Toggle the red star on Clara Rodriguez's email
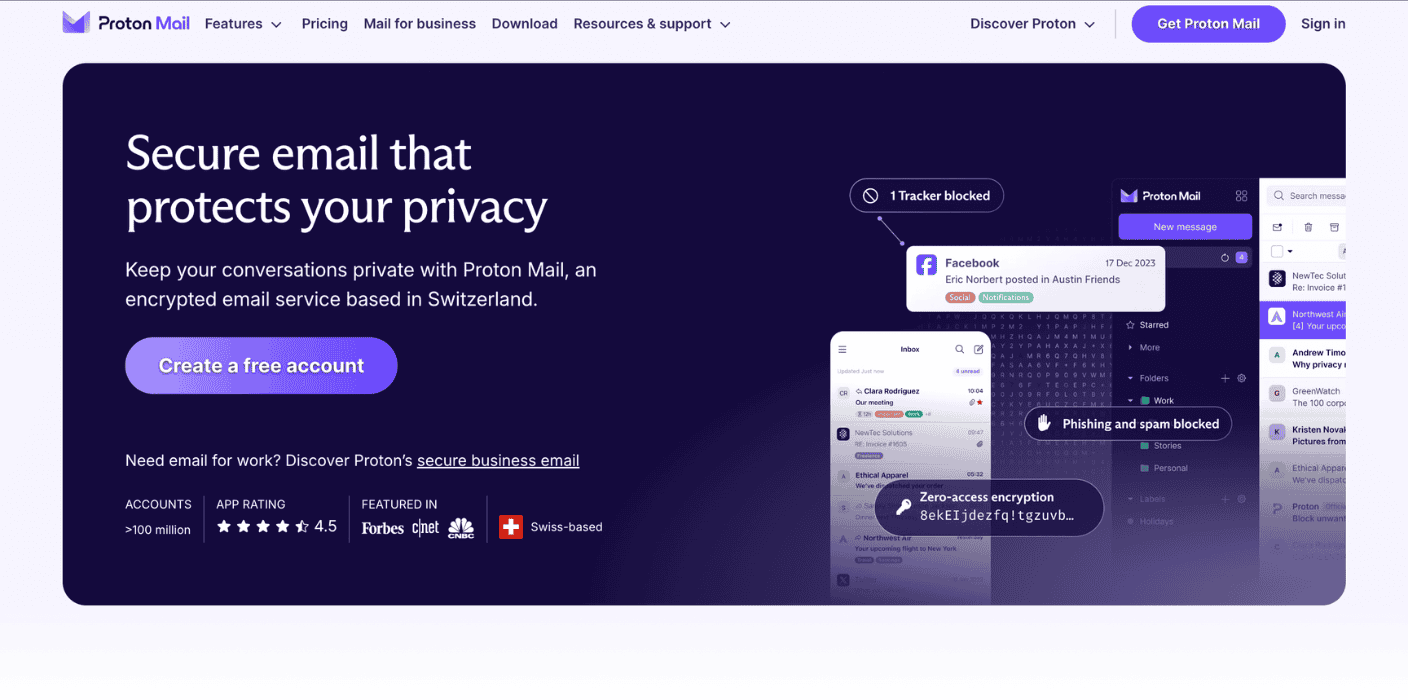Image resolution: width=1408 pixels, height=700 pixels. tap(980, 402)
